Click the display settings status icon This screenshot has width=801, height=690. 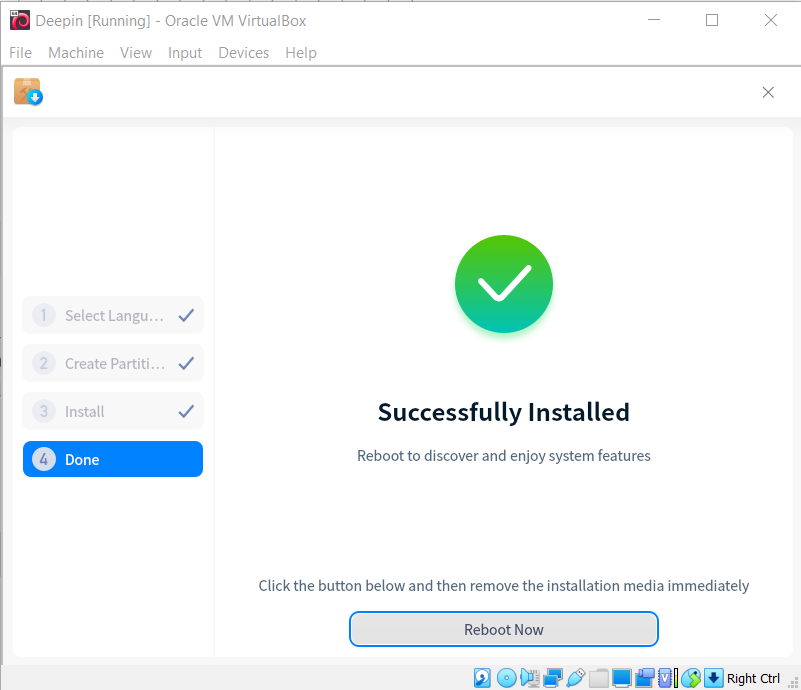[x=621, y=678]
